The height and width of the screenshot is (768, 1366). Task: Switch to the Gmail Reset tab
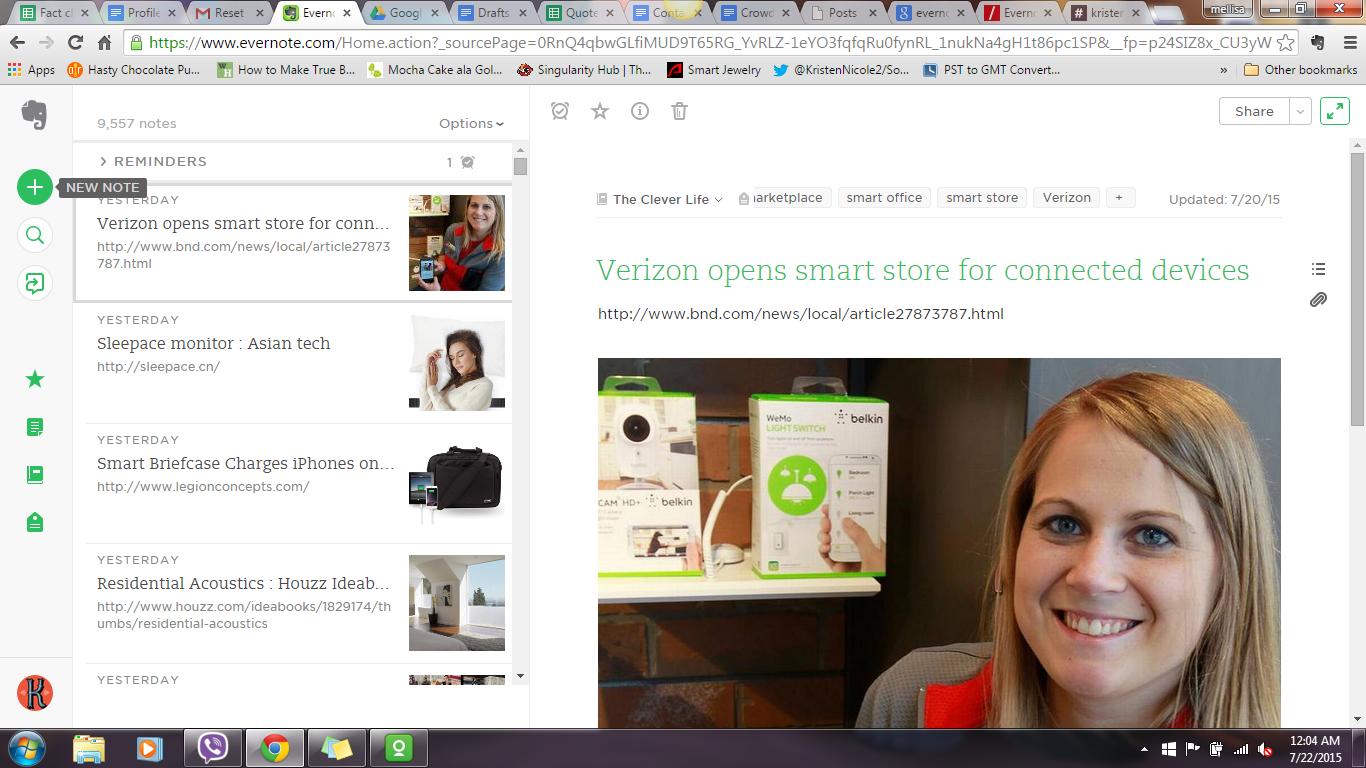click(x=229, y=13)
